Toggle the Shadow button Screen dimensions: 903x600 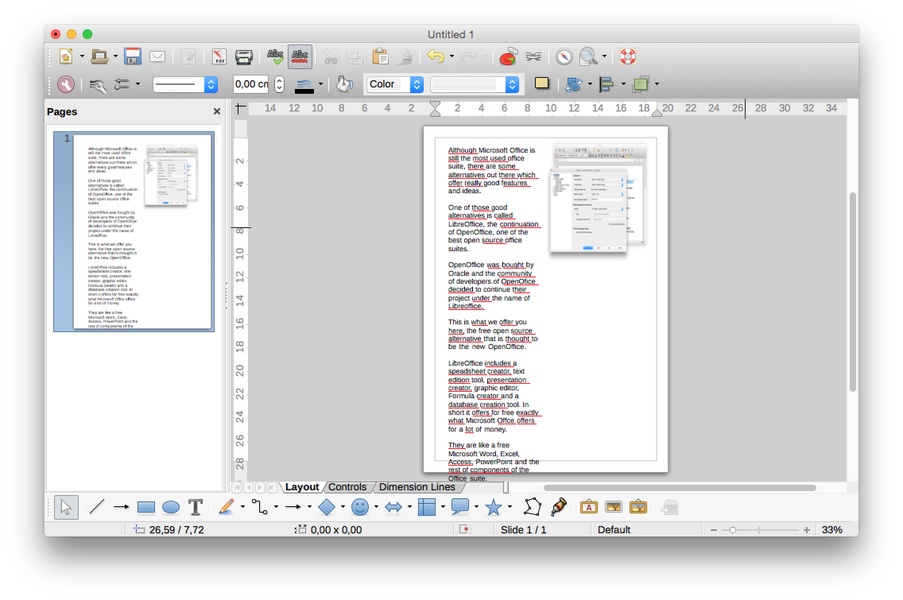tap(541, 83)
